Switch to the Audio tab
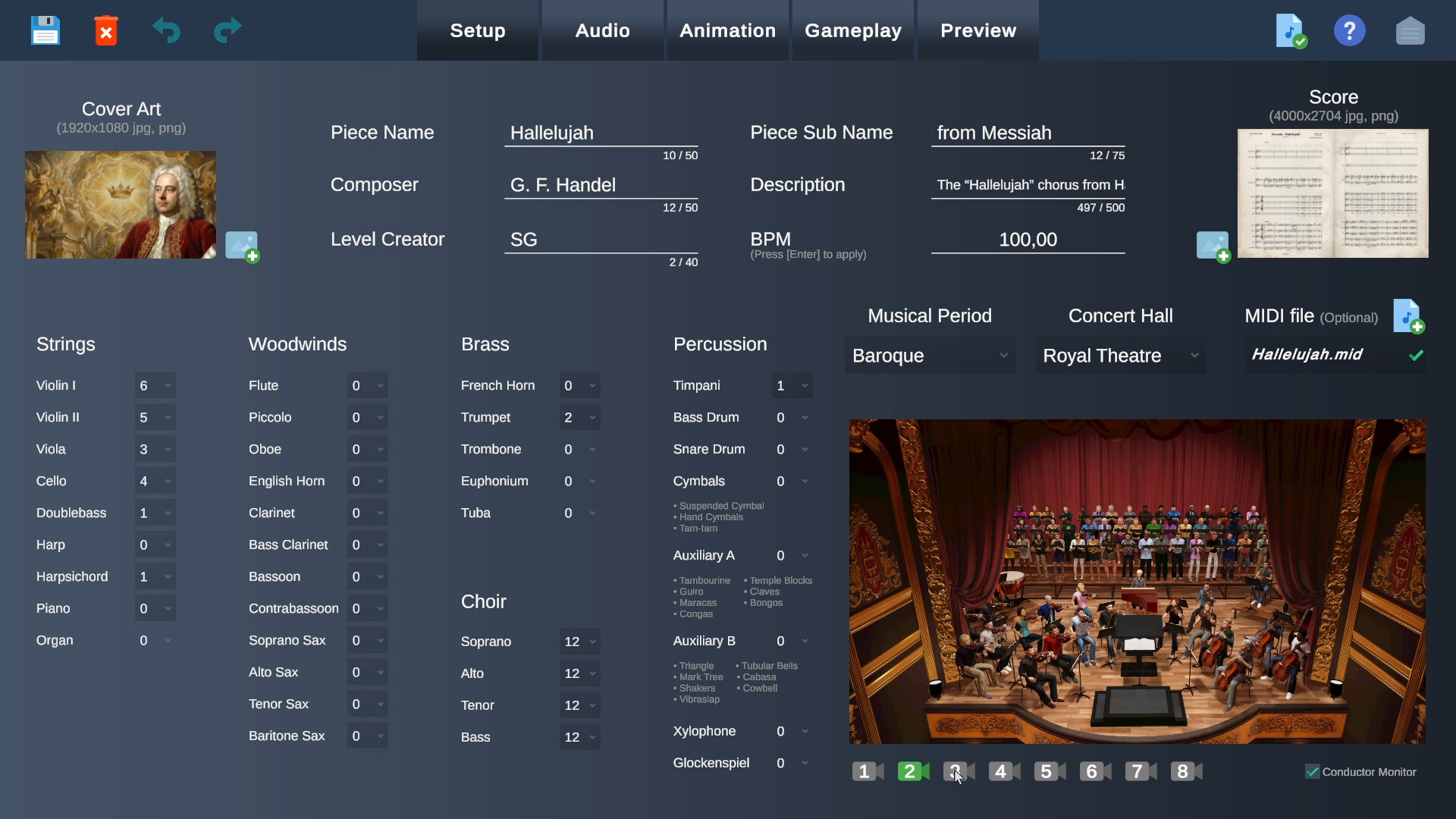 pos(602,30)
